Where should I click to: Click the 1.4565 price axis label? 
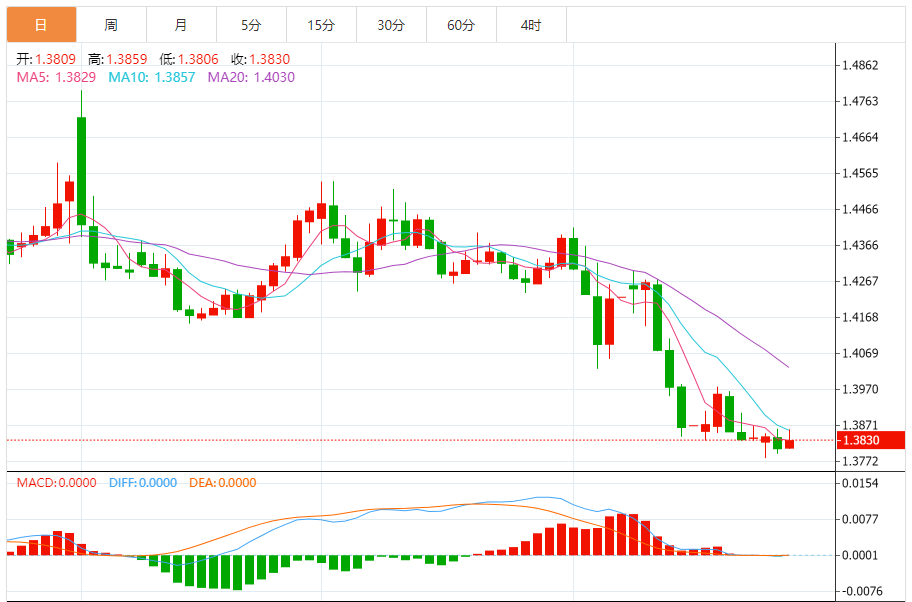[x=860, y=173]
